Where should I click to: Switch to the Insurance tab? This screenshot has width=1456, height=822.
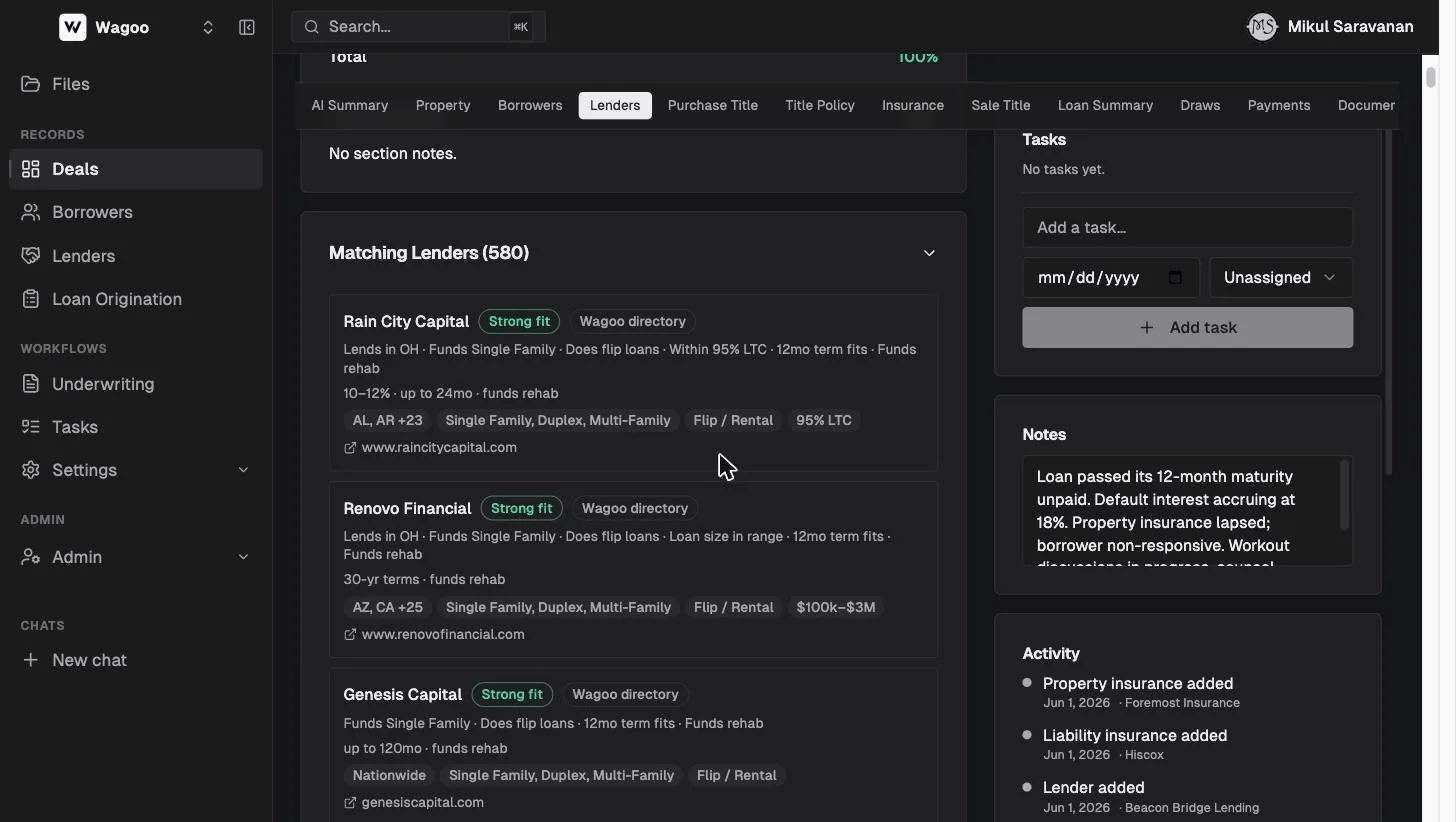click(913, 106)
